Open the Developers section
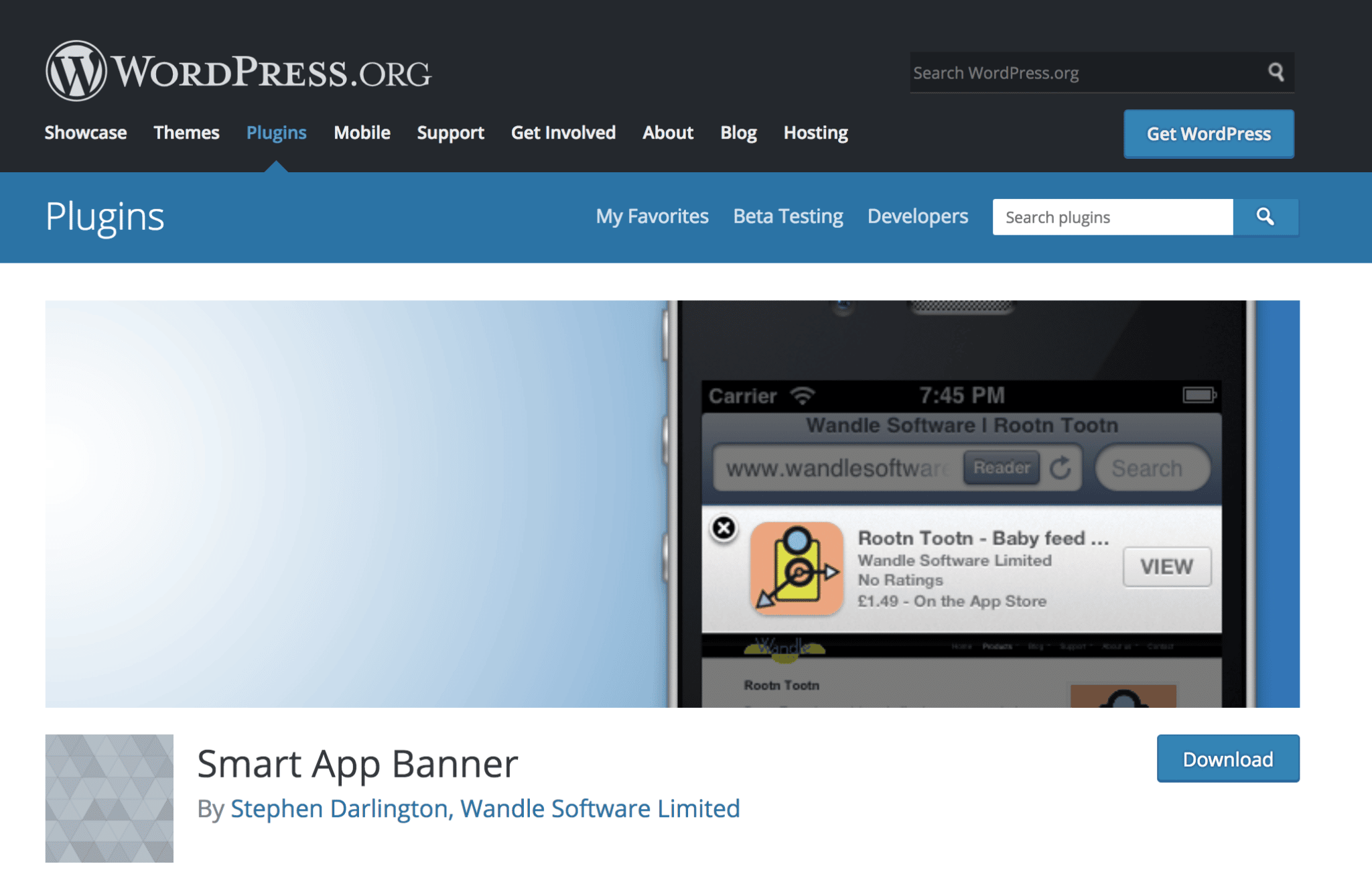The image size is (1372, 872). (x=917, y=216)
